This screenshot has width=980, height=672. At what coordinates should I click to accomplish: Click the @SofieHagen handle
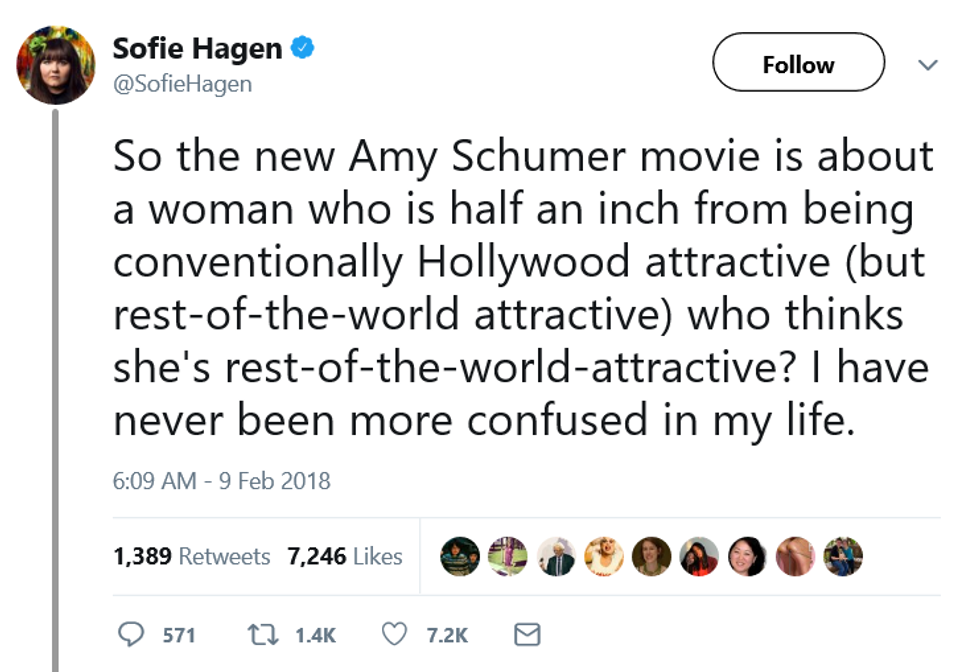point(182,84)
